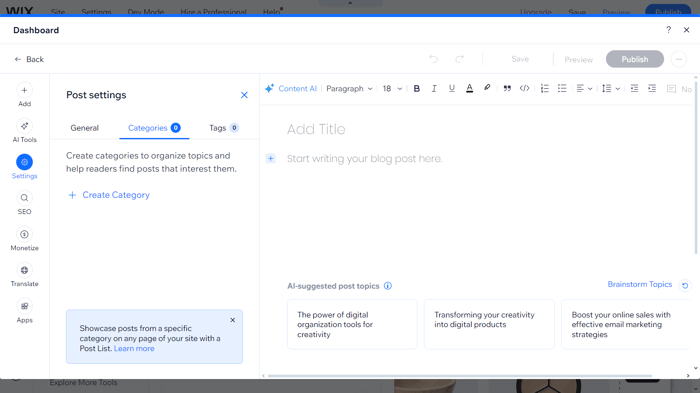Choose topic 'Boost your online sales'
Image resolution: width=700 pixels, height=393 pixels.
point(626,324)
